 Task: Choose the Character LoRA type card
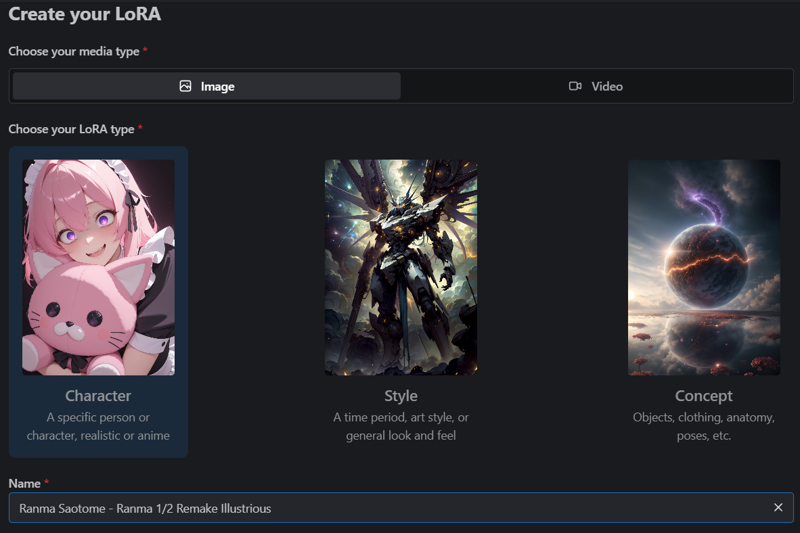click(x=98, y=302)
